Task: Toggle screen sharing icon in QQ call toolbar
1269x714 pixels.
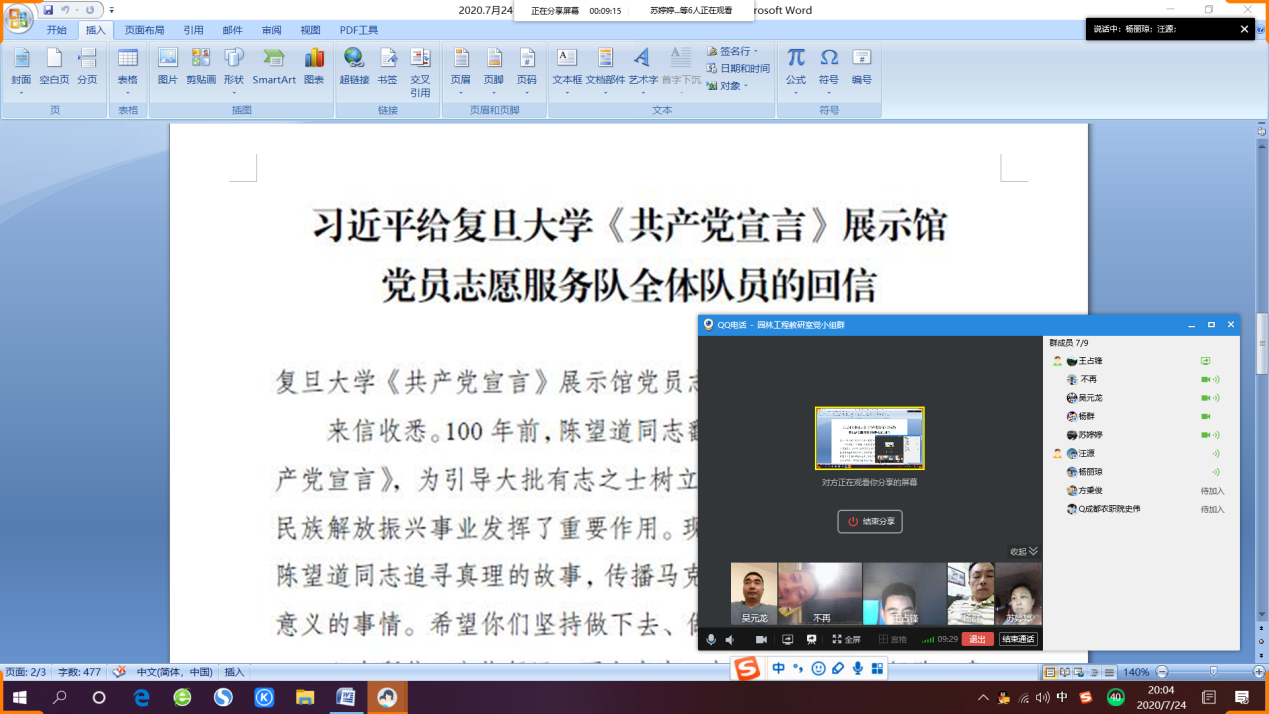Action: (787, 639)
